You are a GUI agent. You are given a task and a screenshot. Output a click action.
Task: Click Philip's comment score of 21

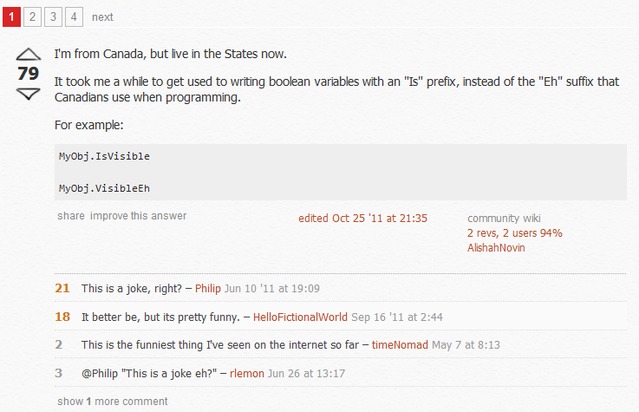[62, 289]
